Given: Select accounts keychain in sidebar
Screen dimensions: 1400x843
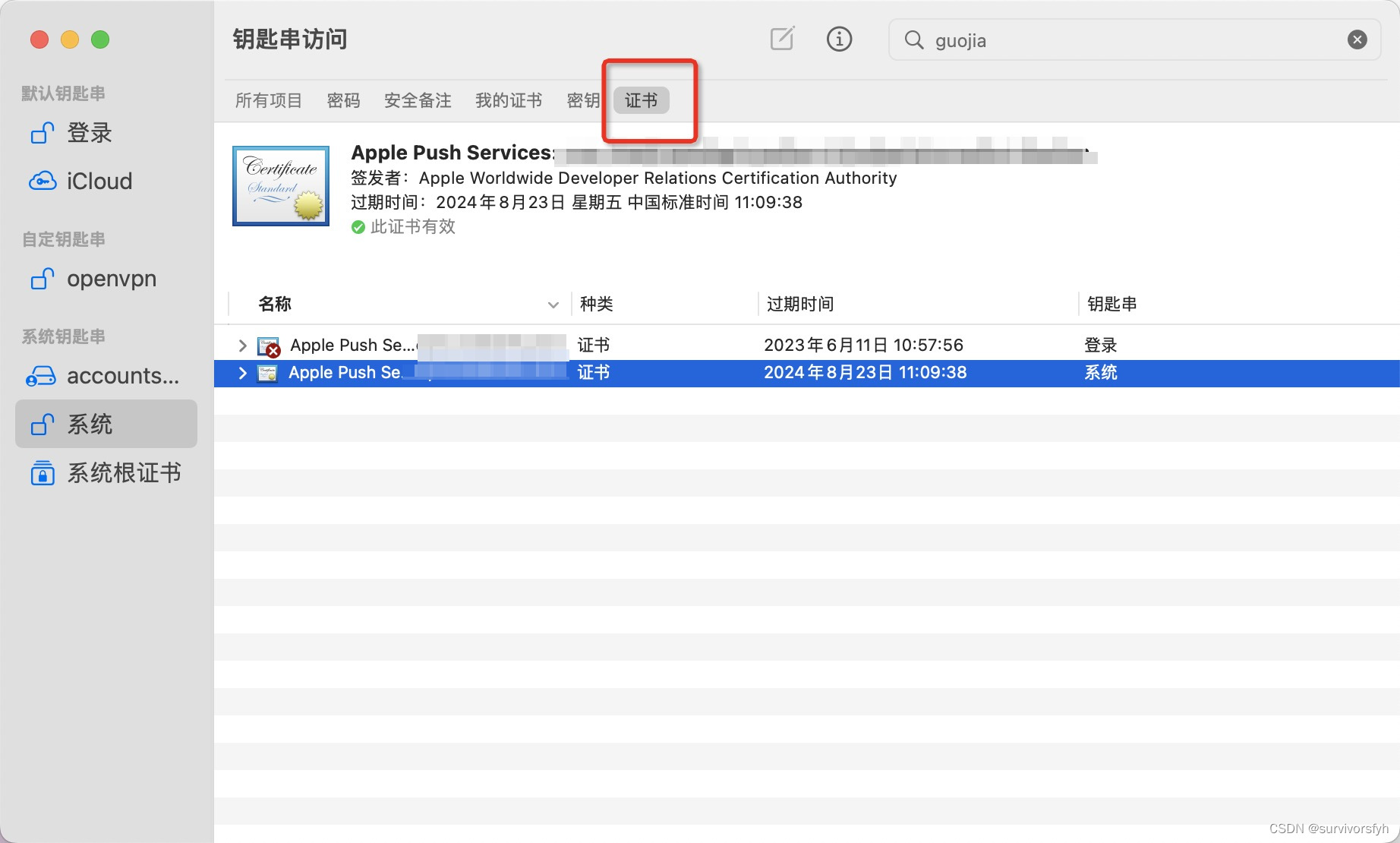Looking at the screenshot, I should point(106,376).
